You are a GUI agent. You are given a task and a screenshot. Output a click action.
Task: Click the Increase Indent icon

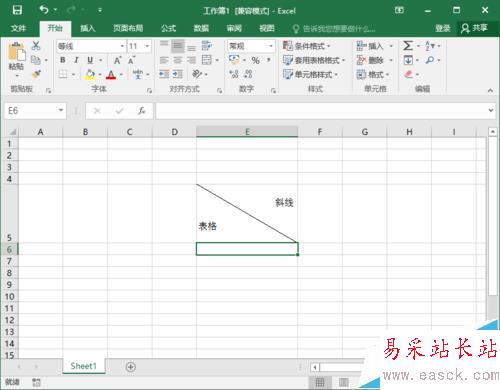[178, 74]
